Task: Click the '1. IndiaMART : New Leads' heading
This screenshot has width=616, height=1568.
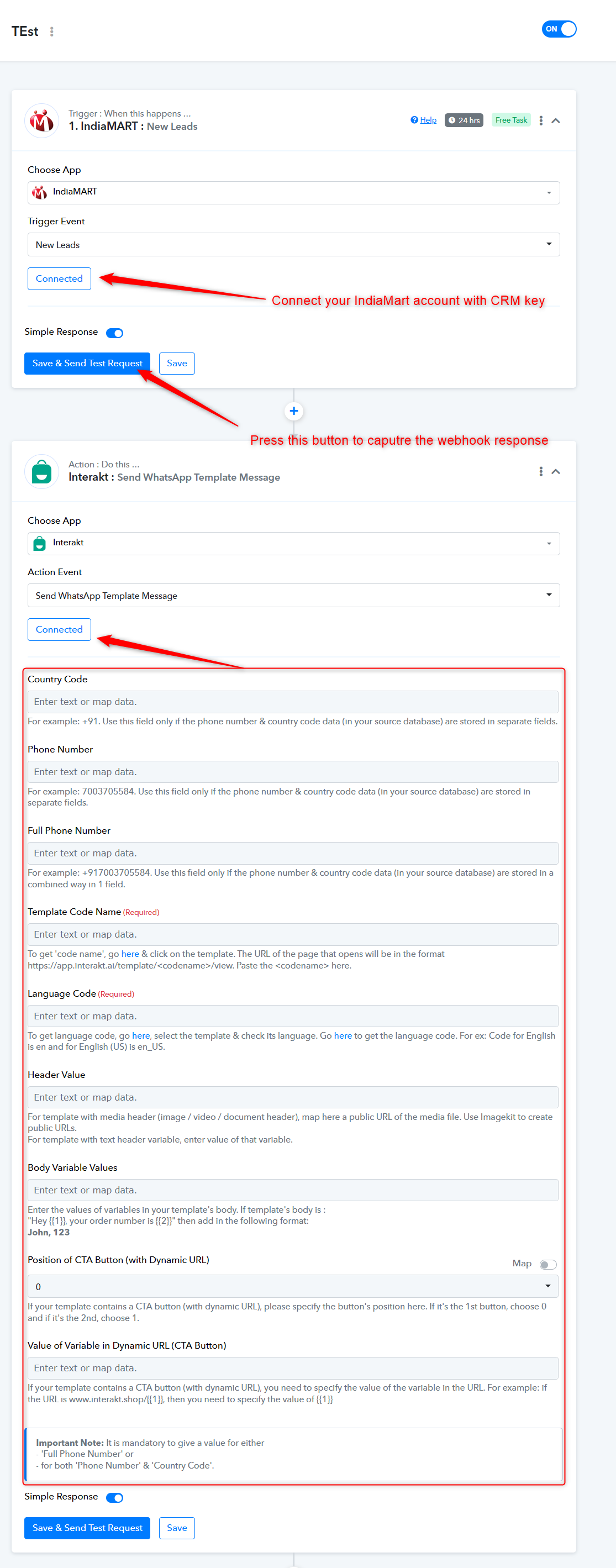Action: [x=133, y=127]
